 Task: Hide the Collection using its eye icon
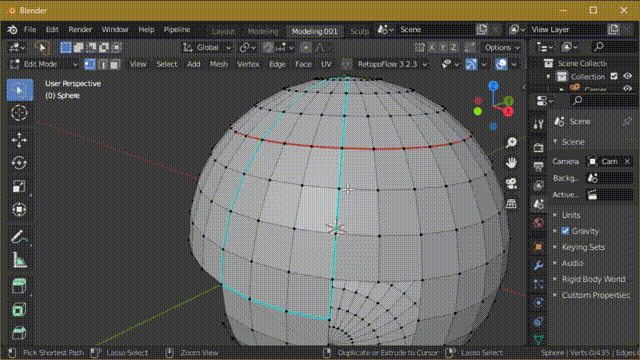click(x=627, y=76)
